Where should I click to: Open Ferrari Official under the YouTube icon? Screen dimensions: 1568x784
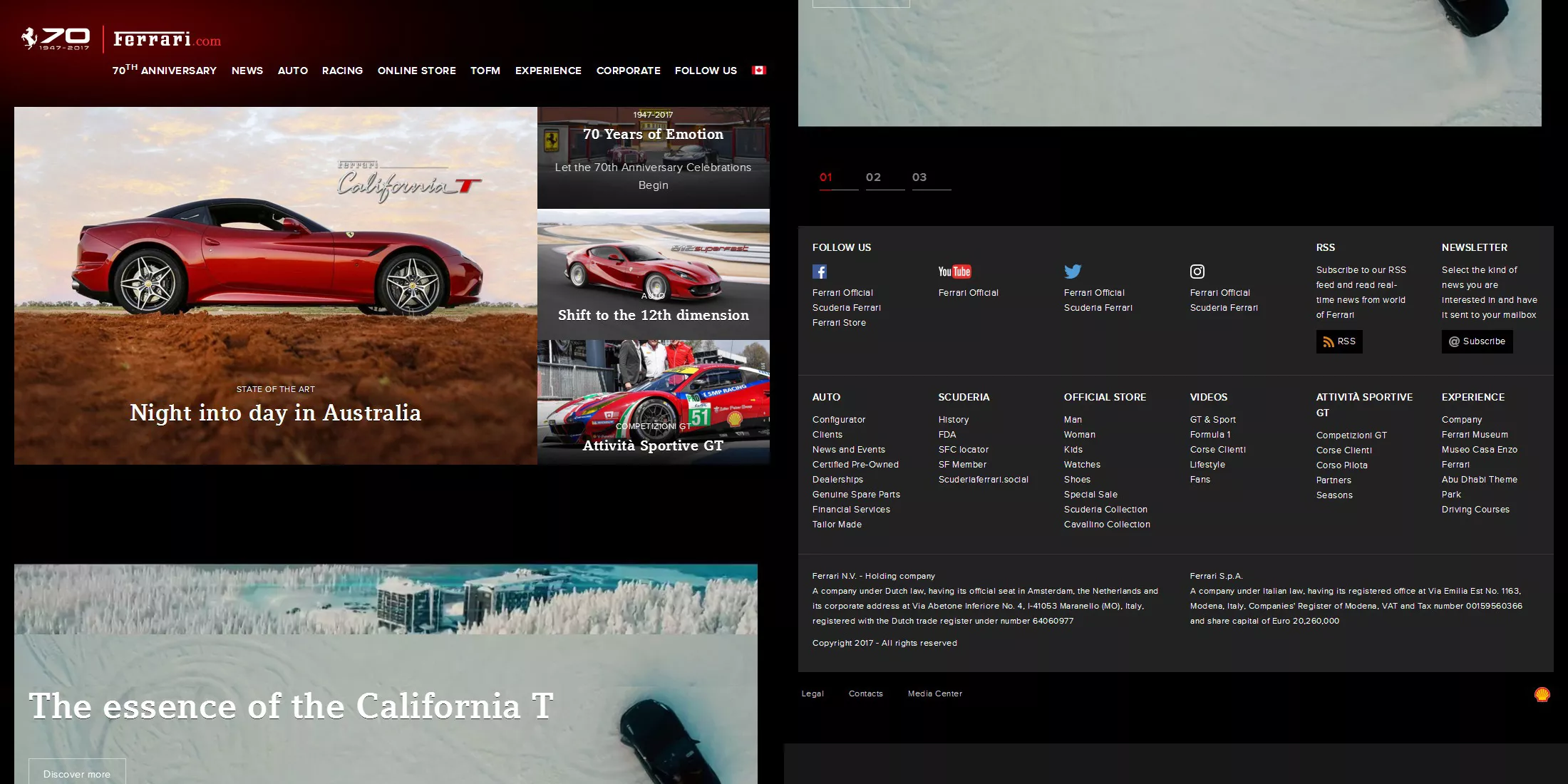point(968,293)
